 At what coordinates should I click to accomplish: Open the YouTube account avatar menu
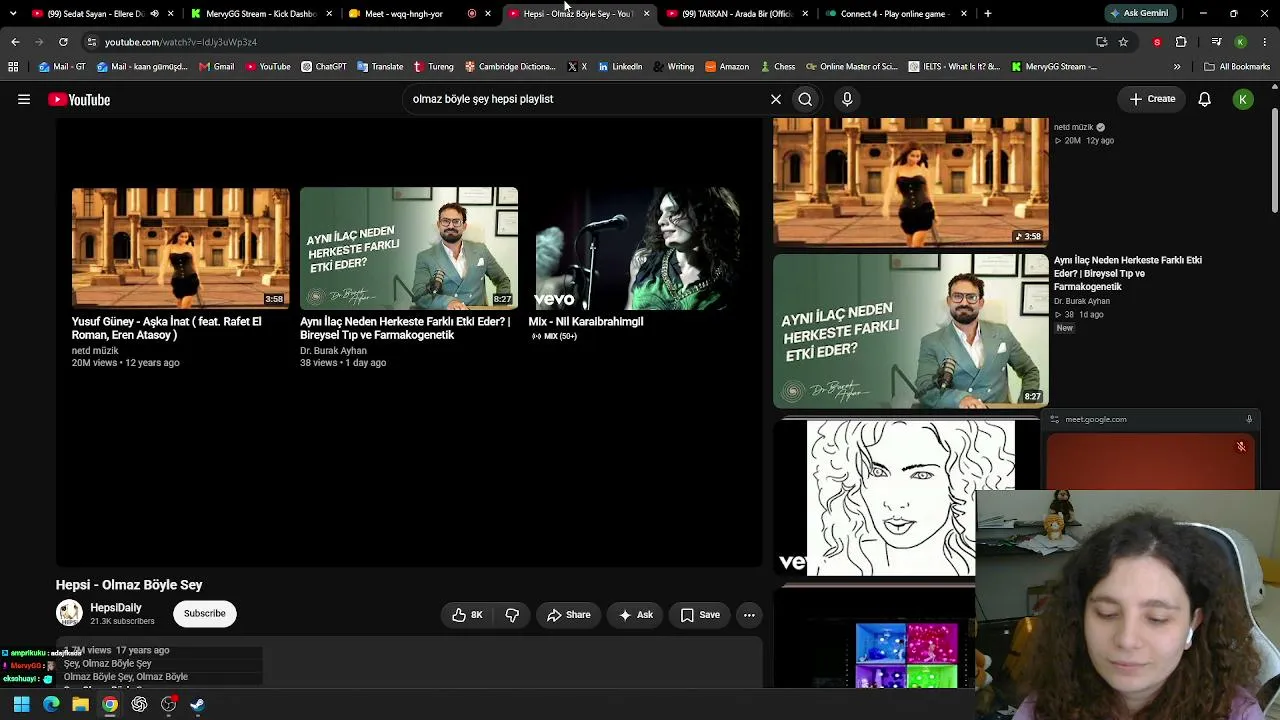pos(1243,99)
